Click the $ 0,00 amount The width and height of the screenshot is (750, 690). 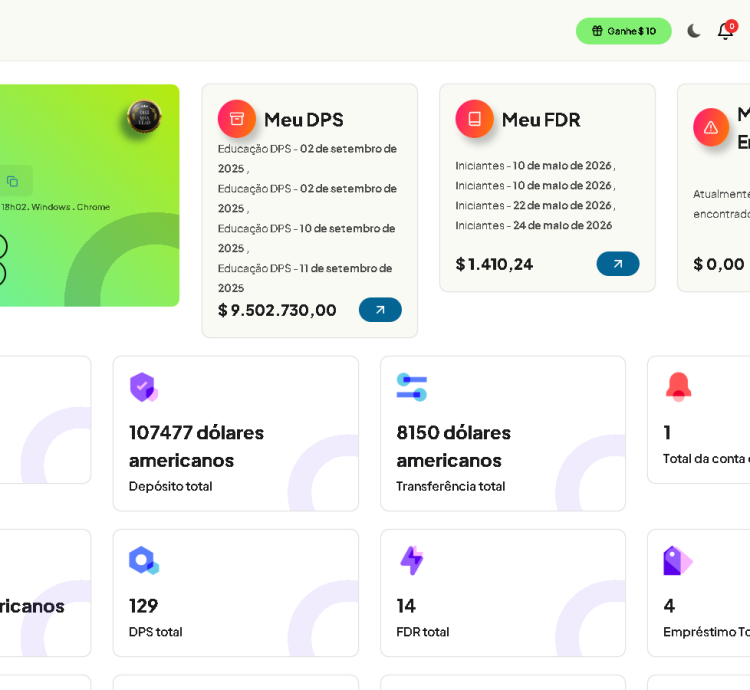pyautogui.click(x=719, y=264)
